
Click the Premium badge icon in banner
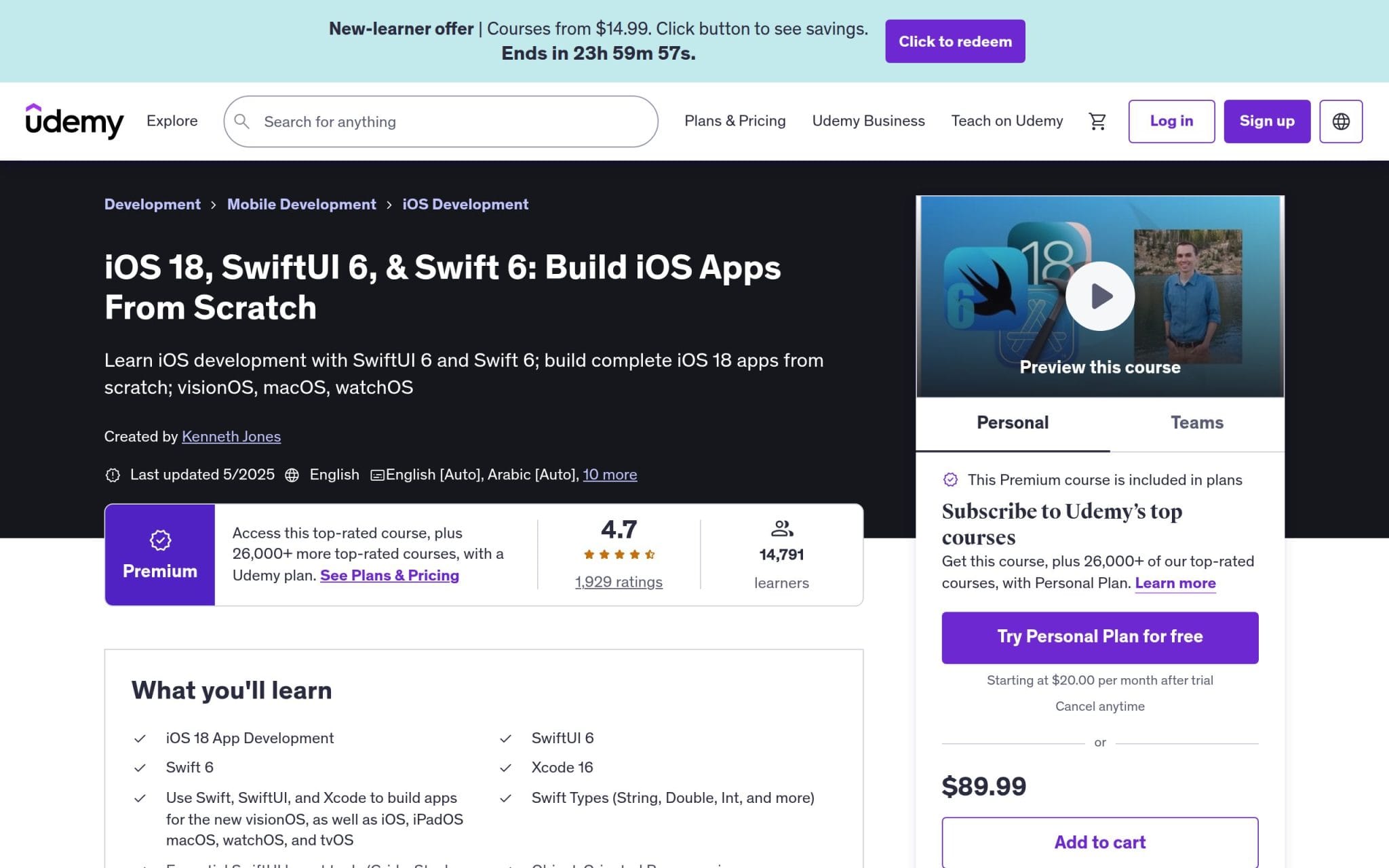tap(160, 540)
